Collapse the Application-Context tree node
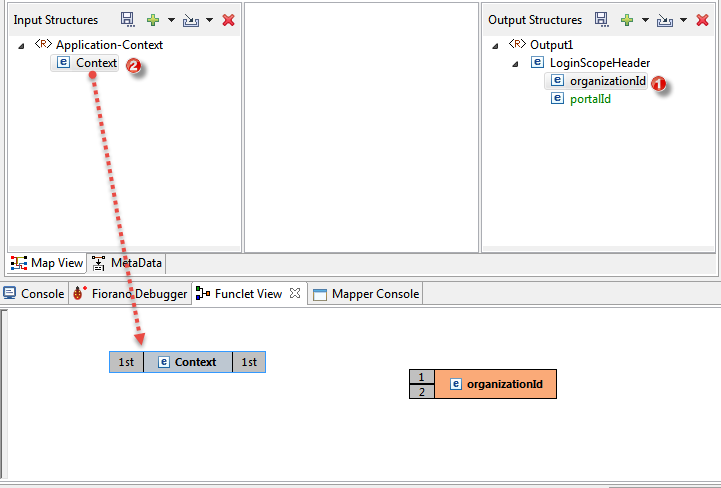This screenshot has width=721, height=488. click(23, 45)
